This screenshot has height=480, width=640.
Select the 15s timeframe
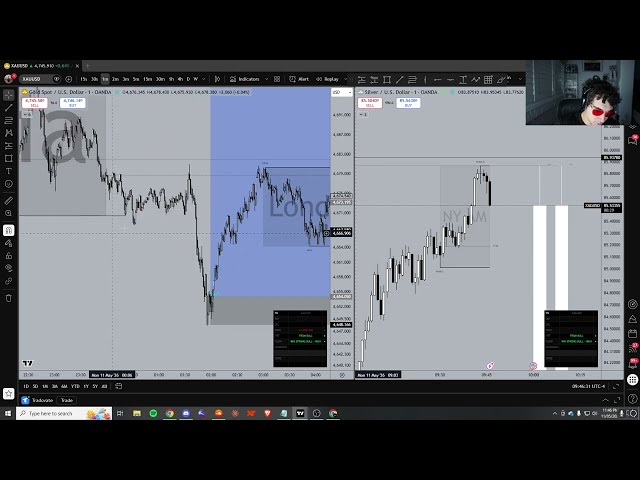point(84,79)
